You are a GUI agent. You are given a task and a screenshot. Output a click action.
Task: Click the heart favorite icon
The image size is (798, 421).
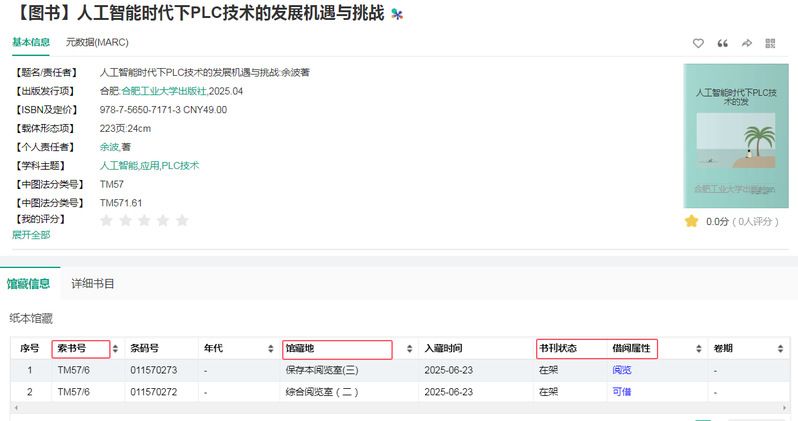click(x=699, y=43)
